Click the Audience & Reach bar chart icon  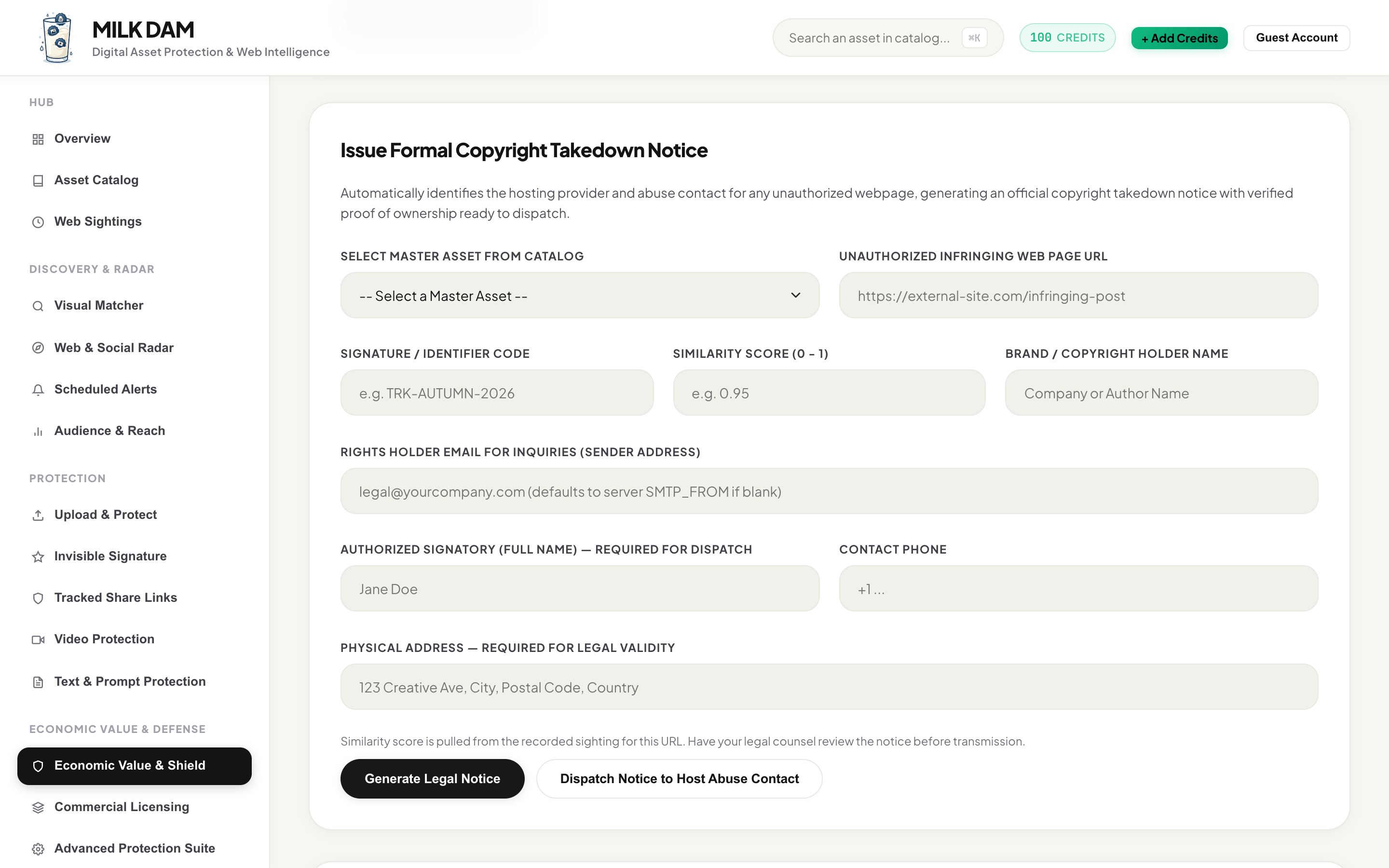[38, 431]
